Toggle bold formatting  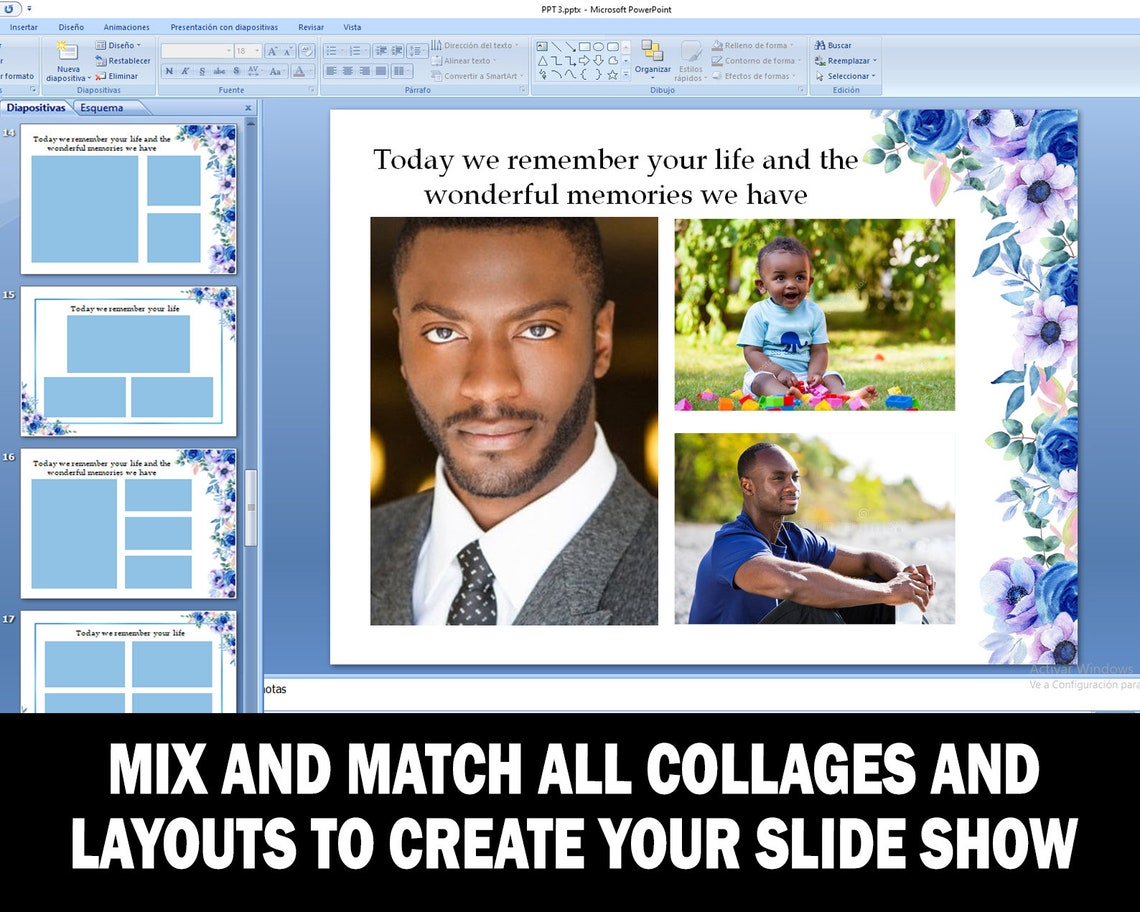click(x=169, y=70)
